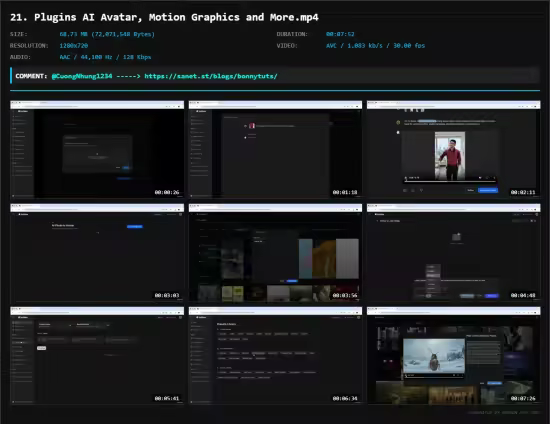Open the thumbnail stamped 00:02:11

point(454,149)
